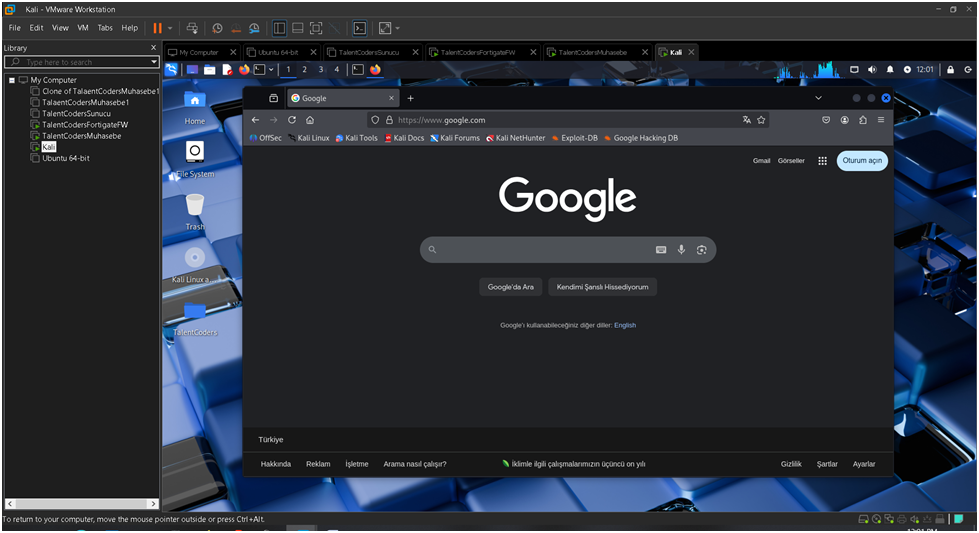Click the Kali volume speaker icon

872,70
